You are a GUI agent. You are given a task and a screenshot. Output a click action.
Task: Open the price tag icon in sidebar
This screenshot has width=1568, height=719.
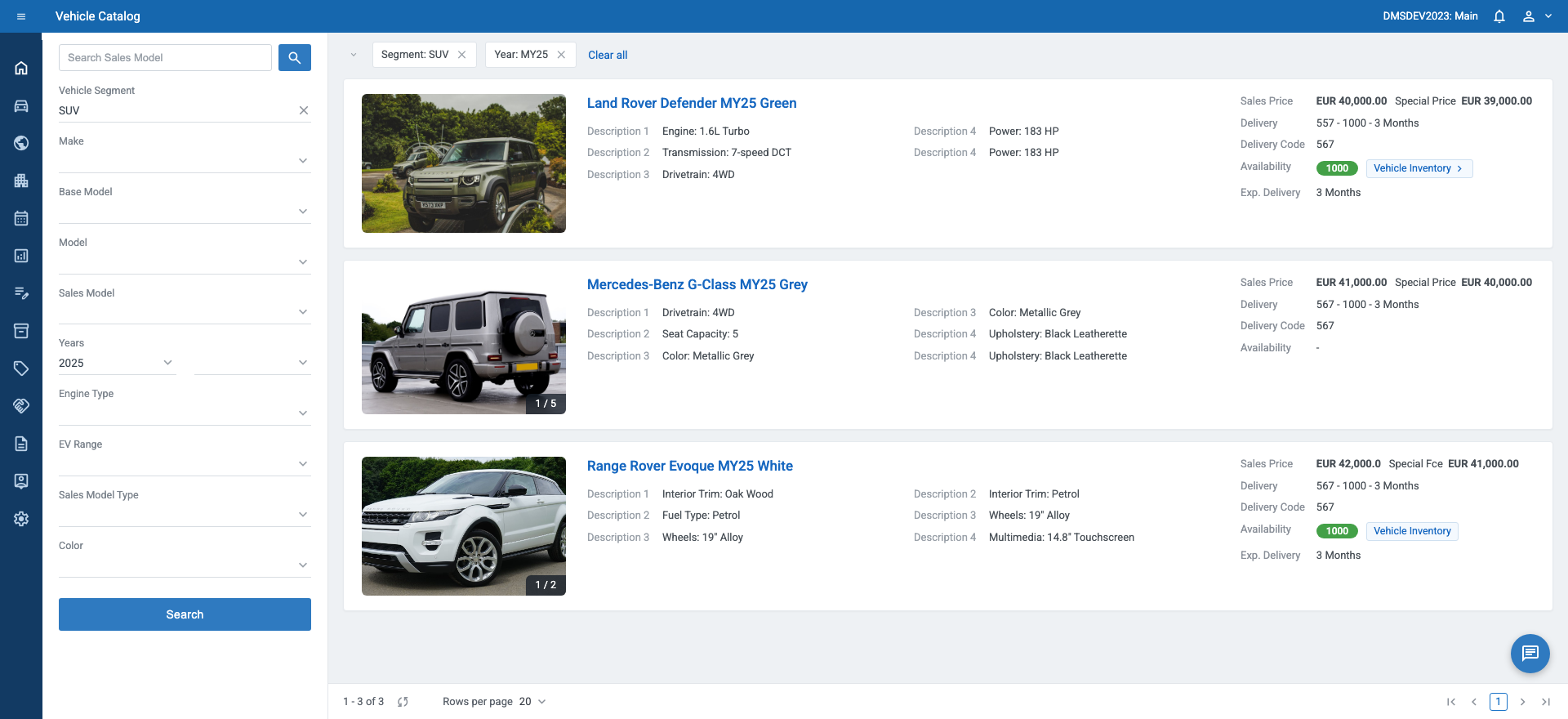coord(21,368)
